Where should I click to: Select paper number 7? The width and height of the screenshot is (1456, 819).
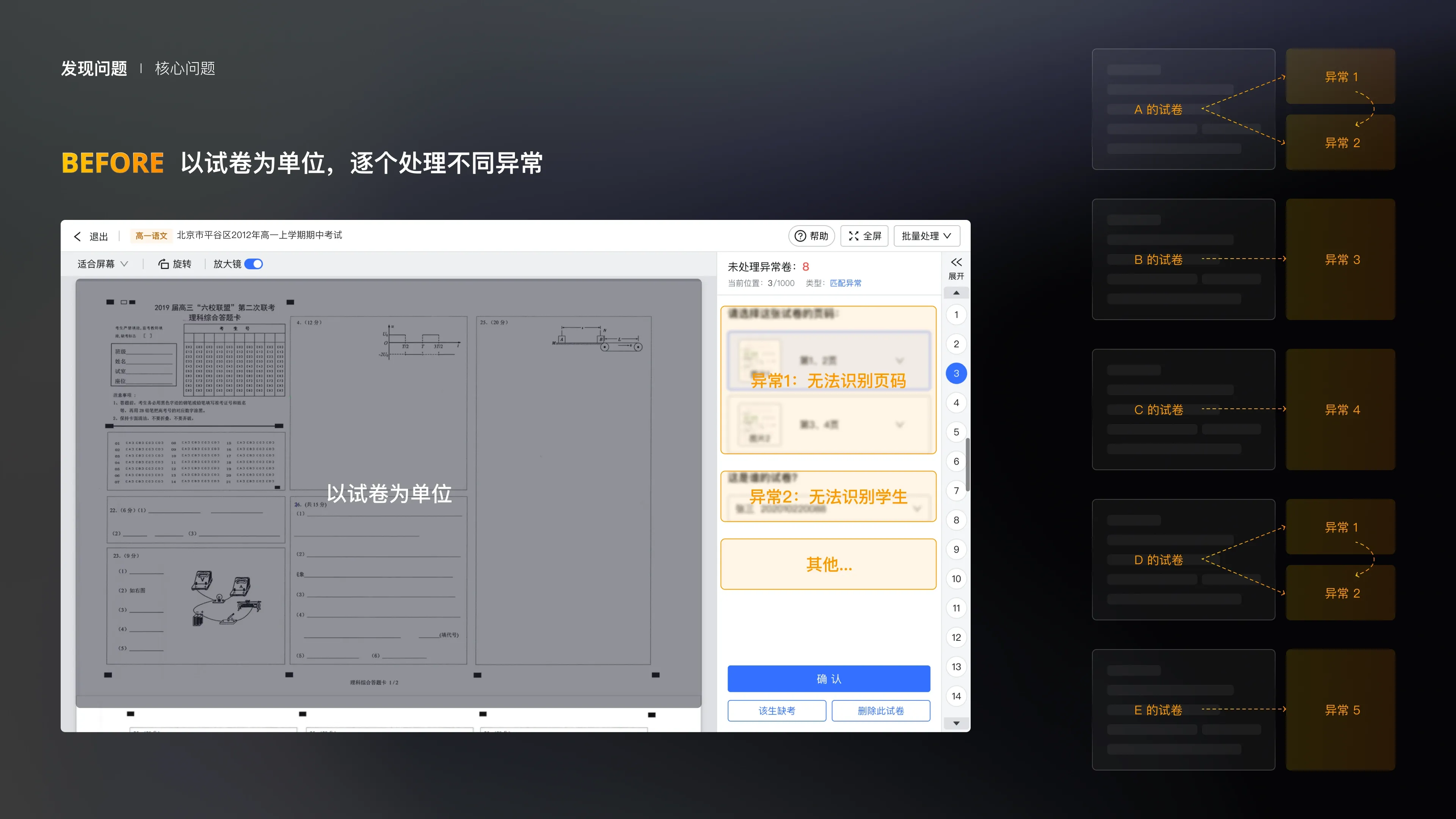click(x=956, y=491)
